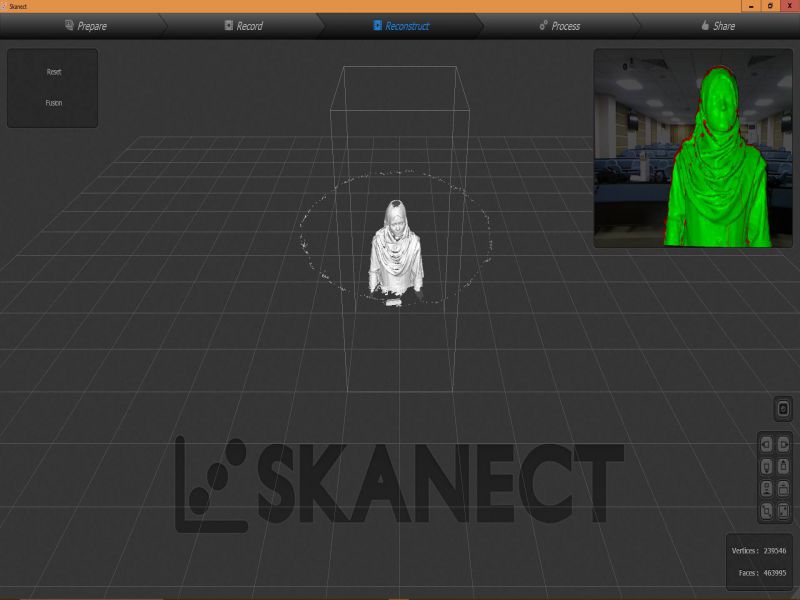Click the Record tab icon
This screenshot has height=600, width=800.
coord(229,25)
